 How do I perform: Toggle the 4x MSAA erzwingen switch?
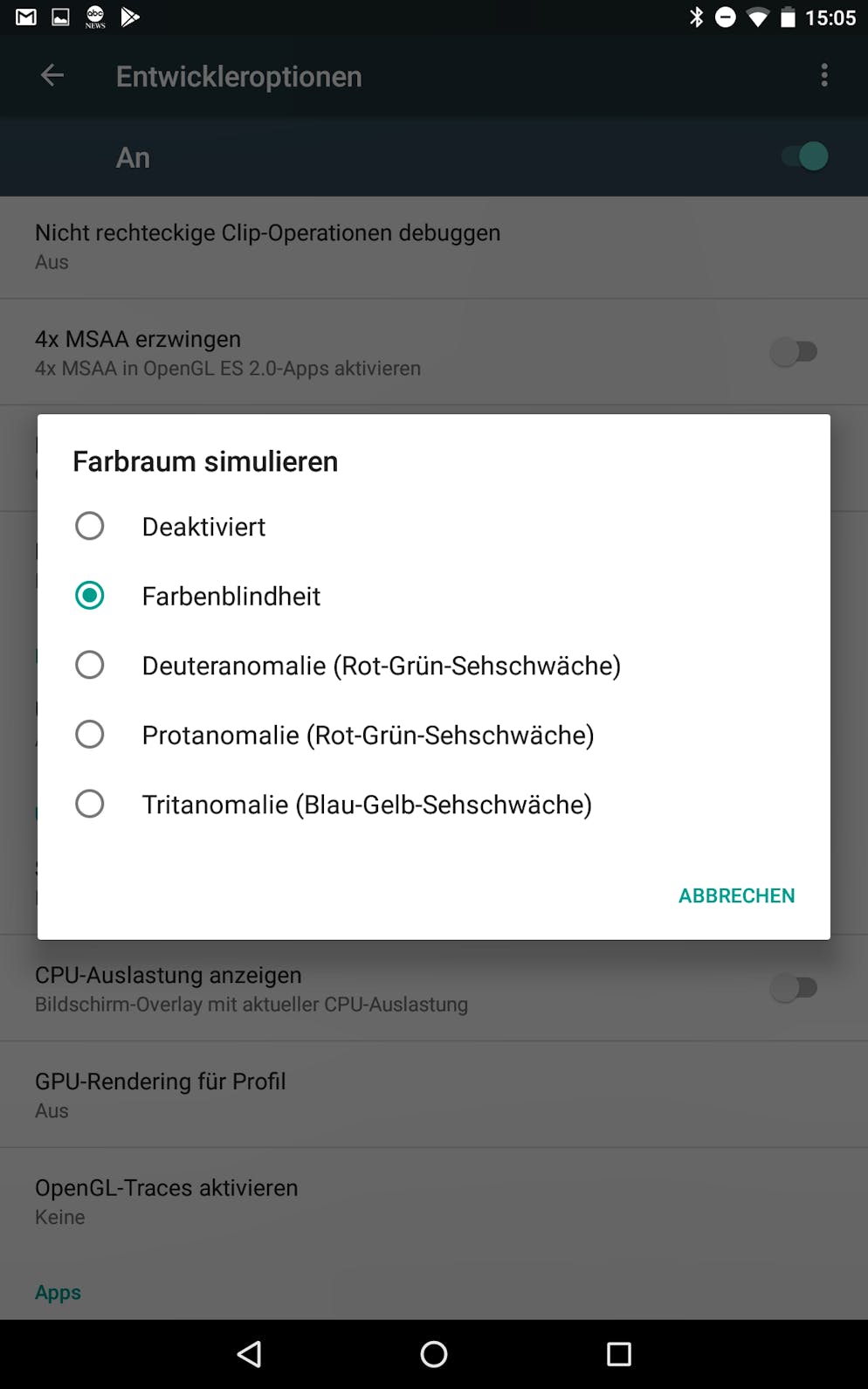coord(793,352)
